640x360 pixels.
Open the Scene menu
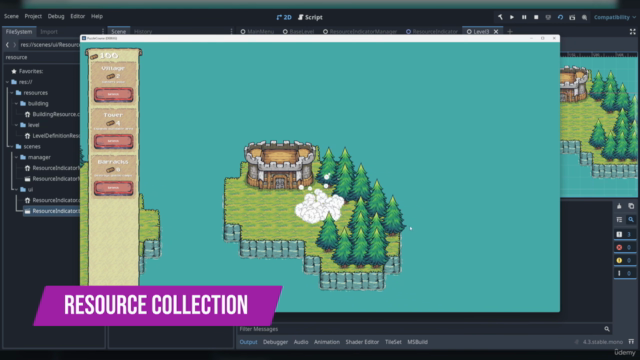click(11, 16)
